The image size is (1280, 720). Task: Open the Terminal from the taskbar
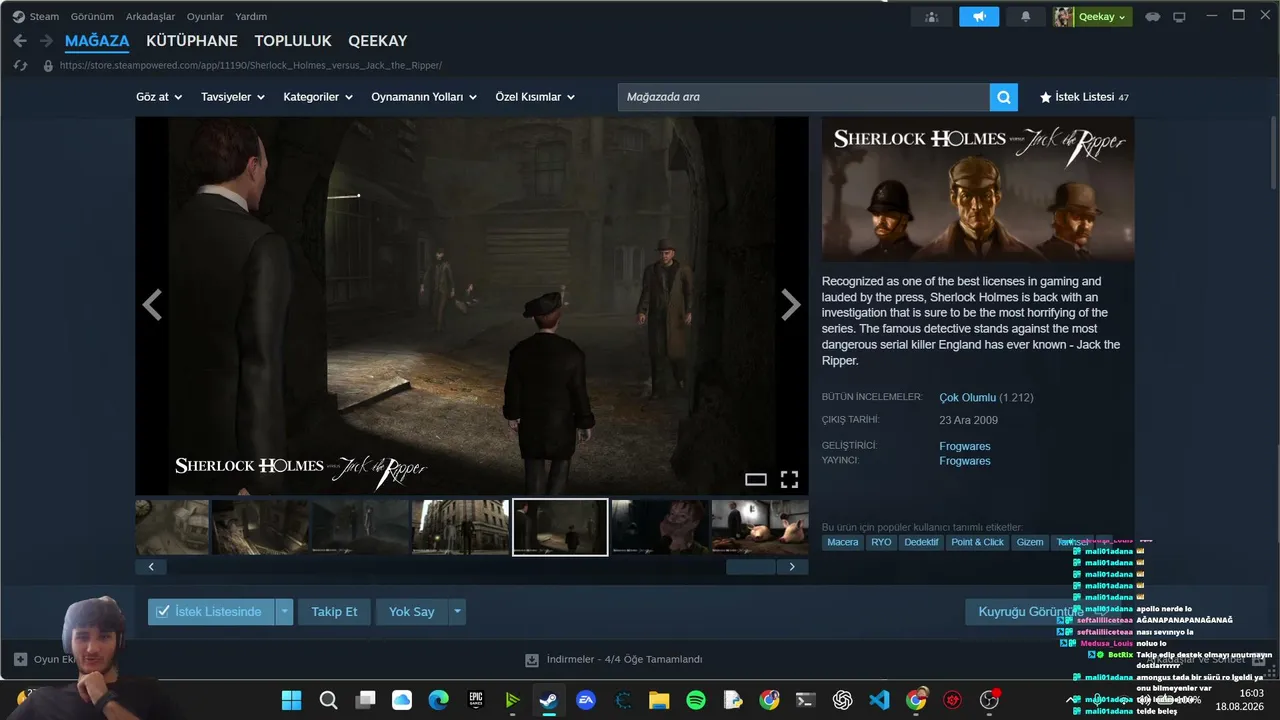click(806, 700)
